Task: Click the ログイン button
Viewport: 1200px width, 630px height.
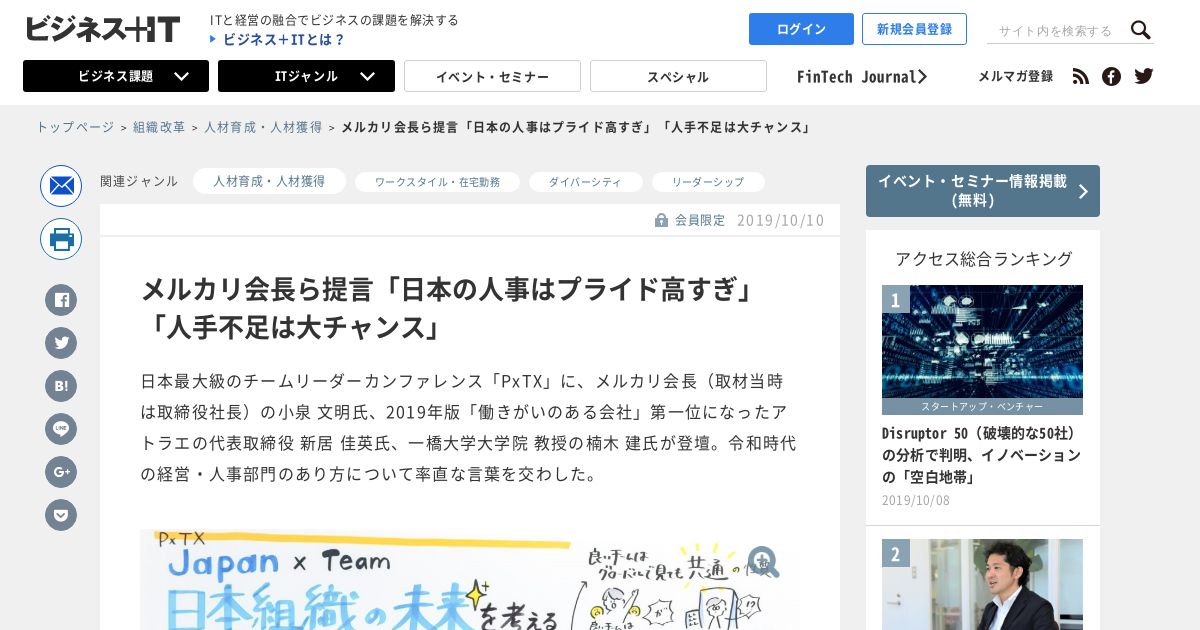Action: coord(801,29)
